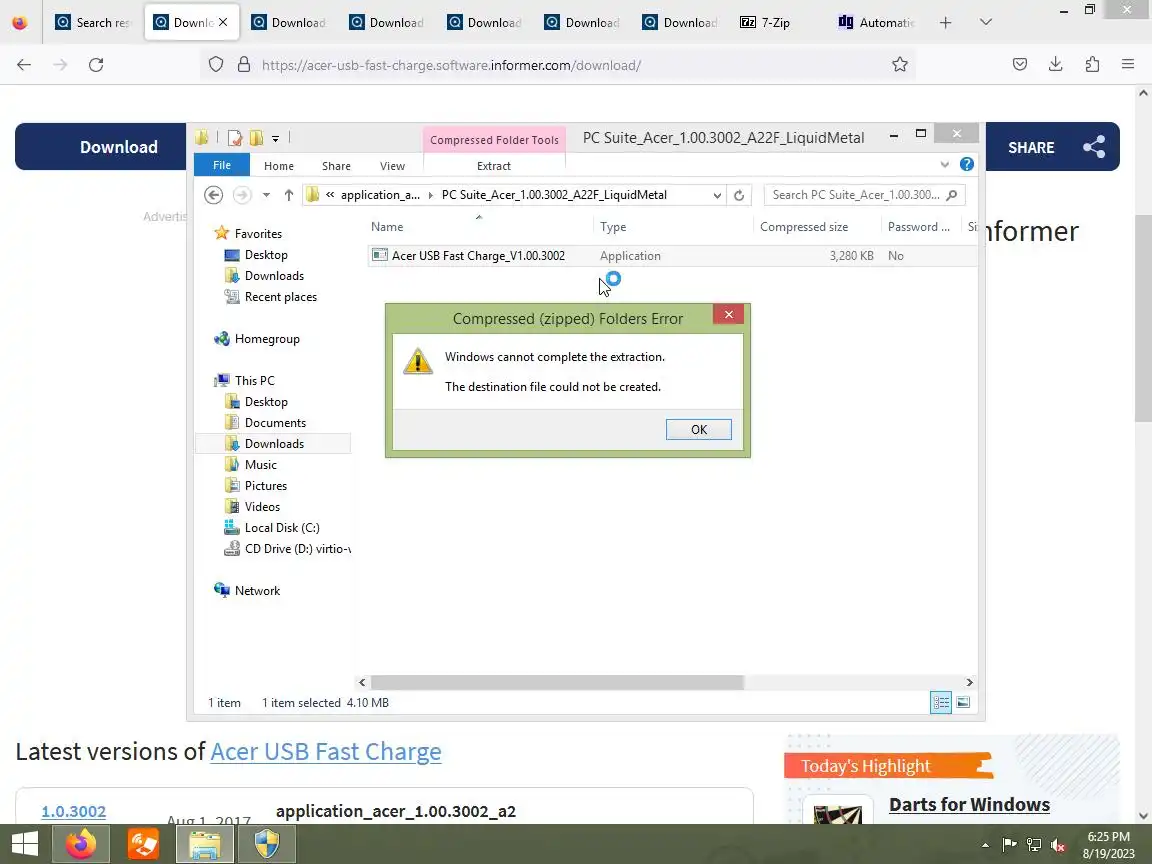Refresh the Explorer folder view
1152x864 pixels.
coord(738,195)
